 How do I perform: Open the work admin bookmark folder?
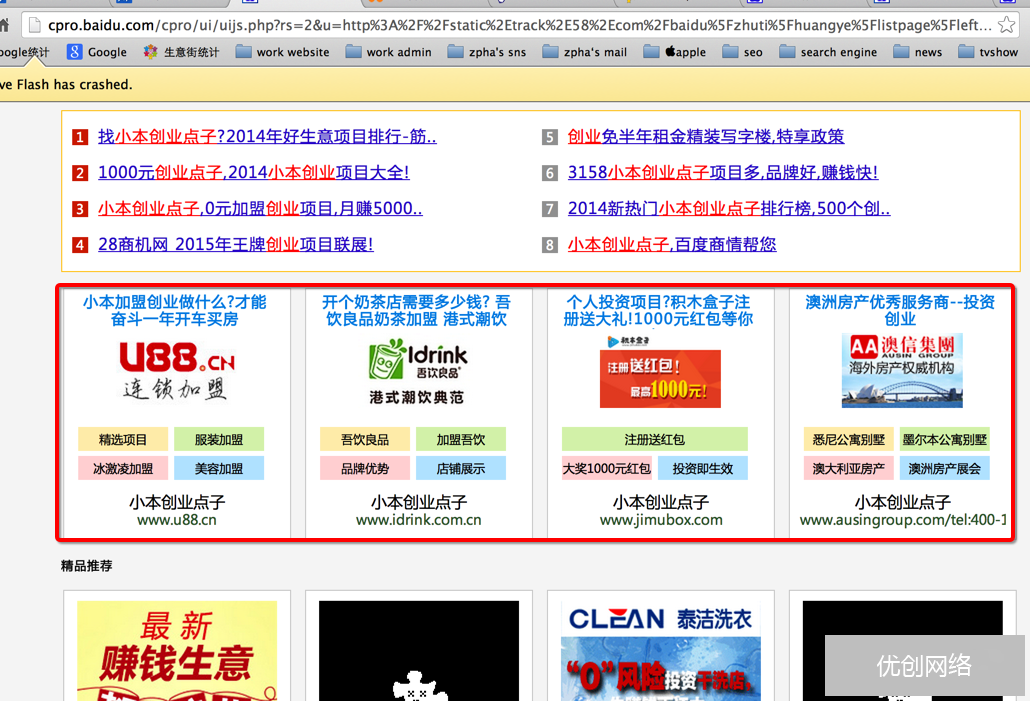(x=389, y=52)
